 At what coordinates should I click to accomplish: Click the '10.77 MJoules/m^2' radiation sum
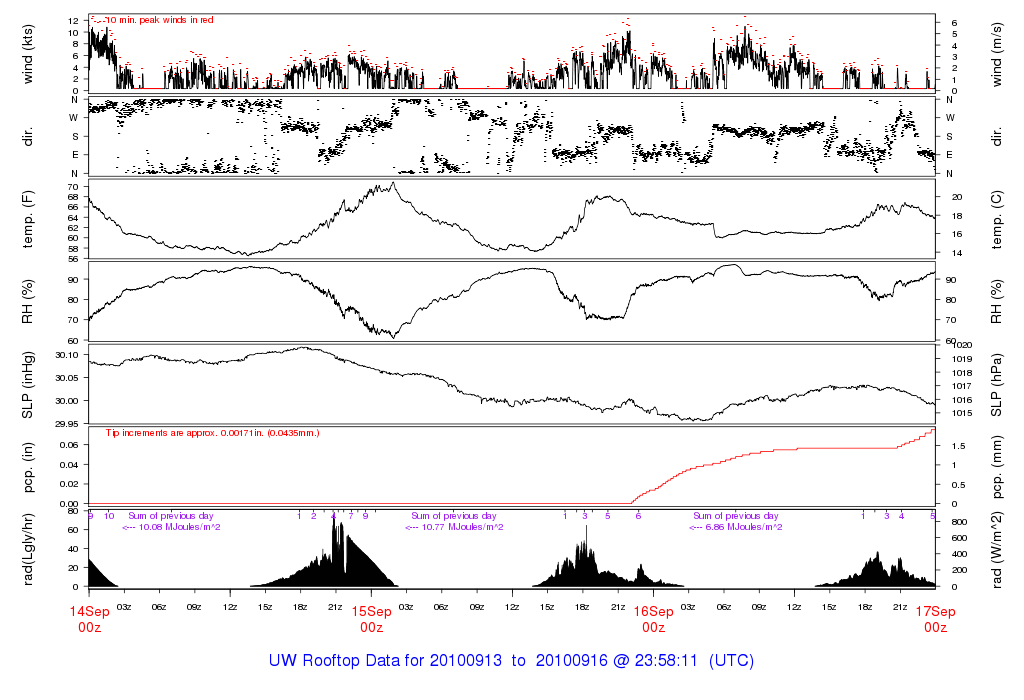coord(462,527)
